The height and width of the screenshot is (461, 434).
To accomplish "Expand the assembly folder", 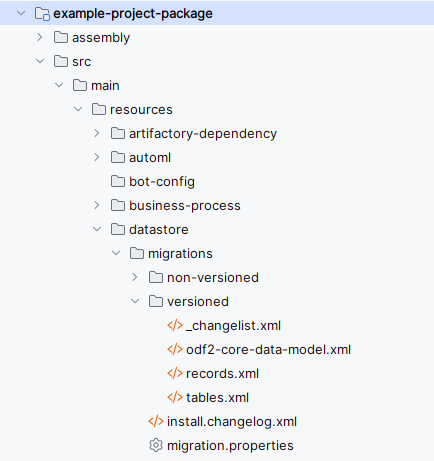I will coord(40,37).
